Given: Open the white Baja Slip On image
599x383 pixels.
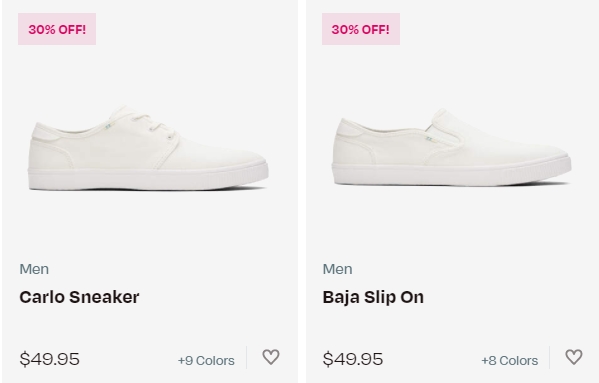Looking at the screenshot, I should 452,147.
